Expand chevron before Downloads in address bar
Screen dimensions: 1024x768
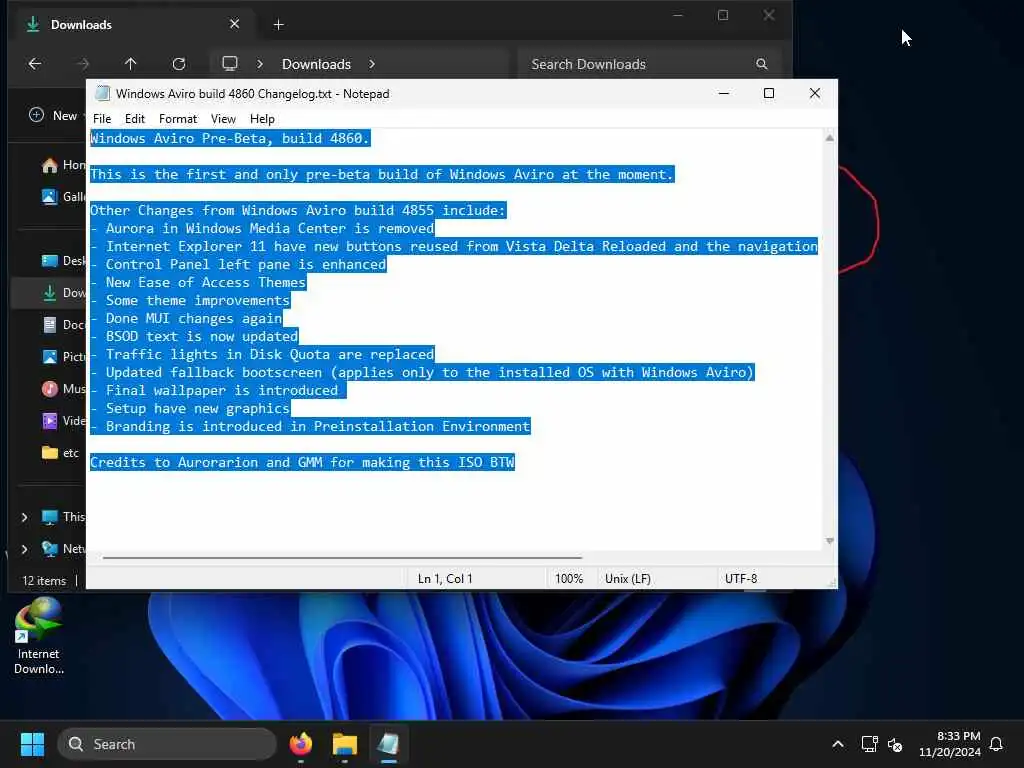[x=260, y=64]
